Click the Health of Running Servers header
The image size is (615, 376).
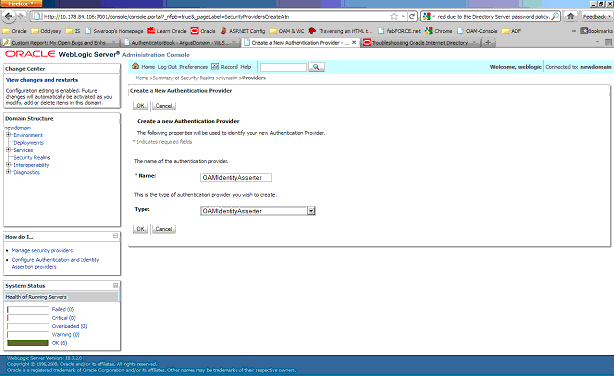pos(61,297)
